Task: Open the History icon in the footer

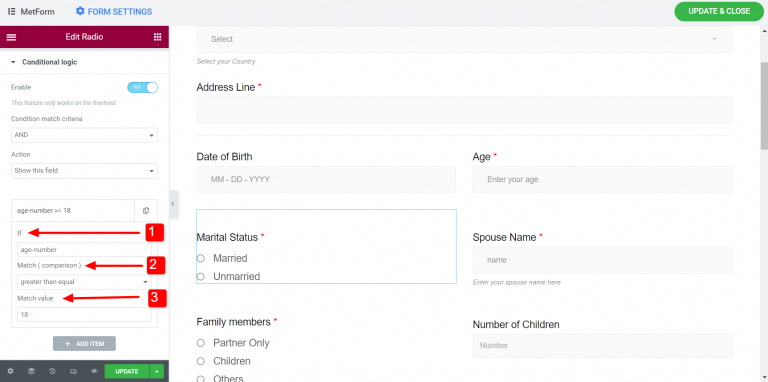Action: point(52,371)
